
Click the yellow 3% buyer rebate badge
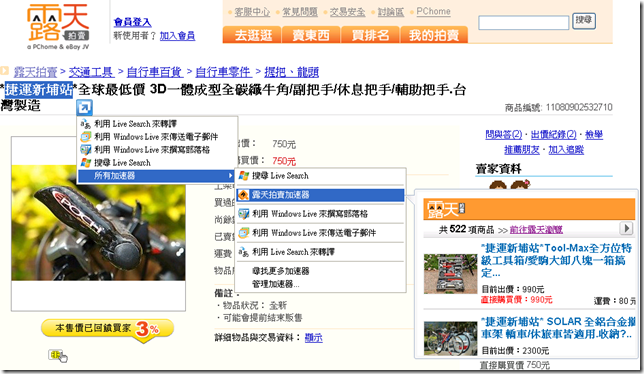108,329
